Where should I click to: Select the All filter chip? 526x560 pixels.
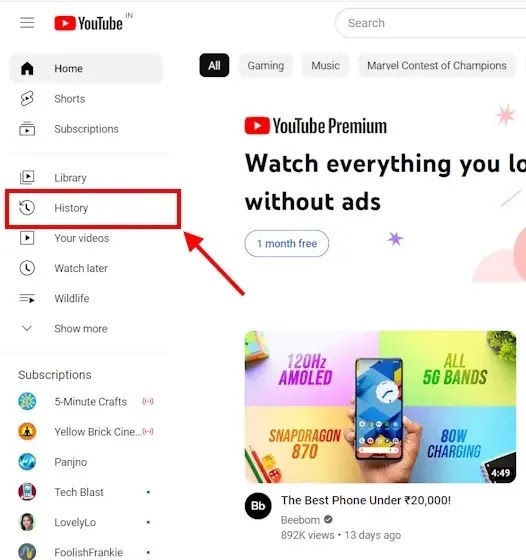[214, 65]
